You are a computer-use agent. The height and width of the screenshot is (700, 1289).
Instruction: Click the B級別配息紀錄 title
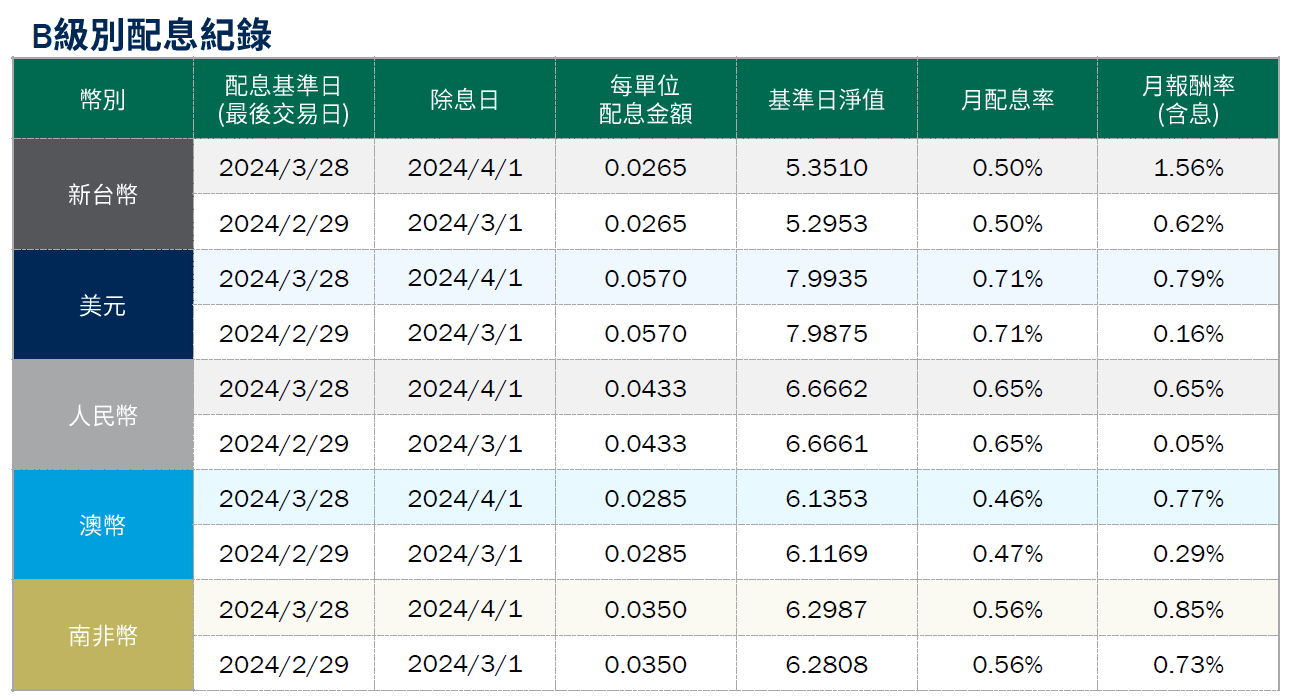pos(152,35)
